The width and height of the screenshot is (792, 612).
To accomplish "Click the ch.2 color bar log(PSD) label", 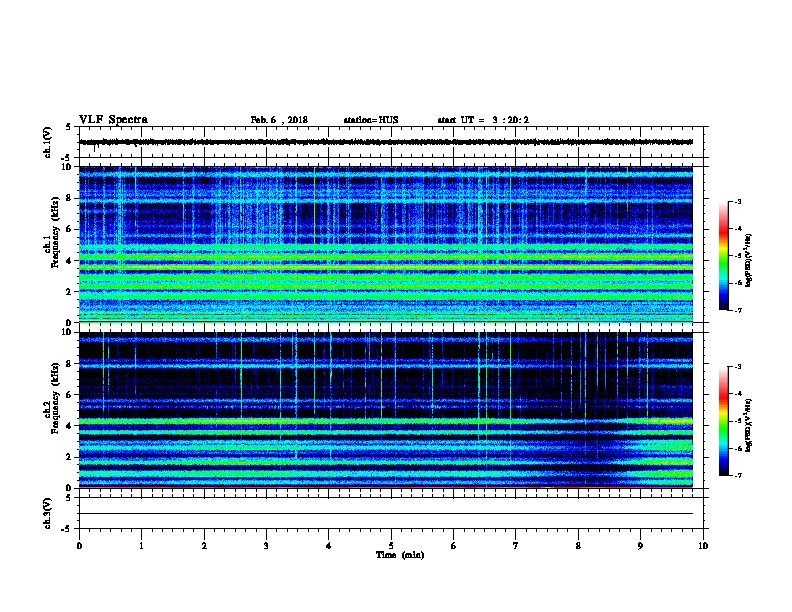I will [x=748, y=425].
